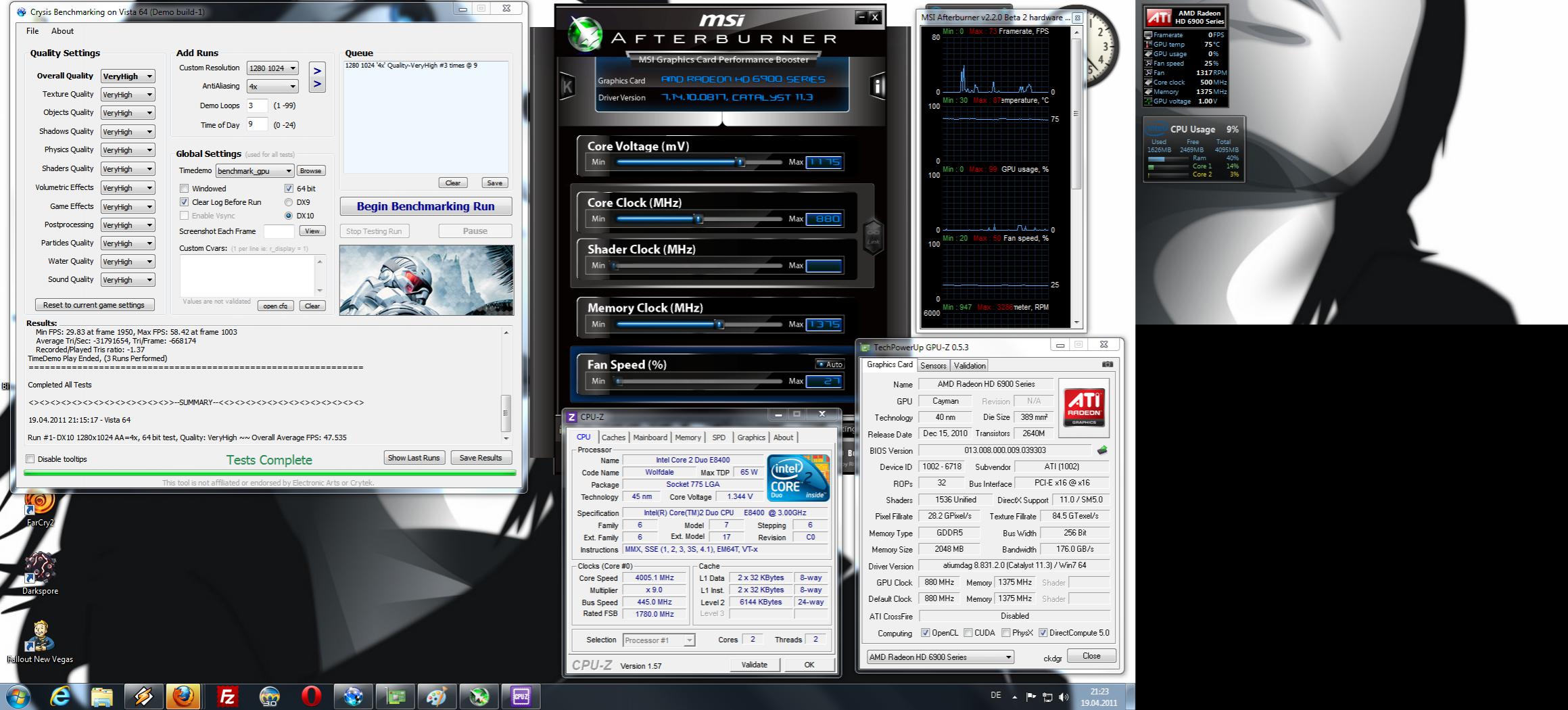Image resolution: width=1568 pixels, height=710 pixels.
Task: Switch to the Validation tab in GPU-Z
Action: [x=970, y=366]
